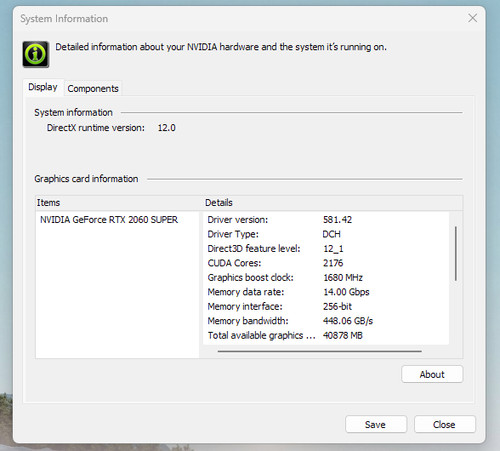The image size is (500, 451).
Task: Select the Direct3D feature level row
Action: (326, 249)
